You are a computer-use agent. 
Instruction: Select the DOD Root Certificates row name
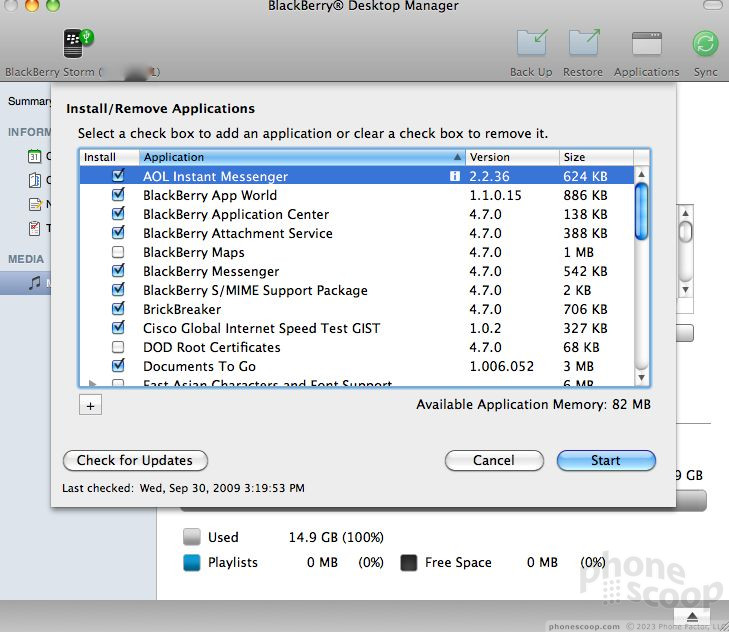[x=212, y=347]
